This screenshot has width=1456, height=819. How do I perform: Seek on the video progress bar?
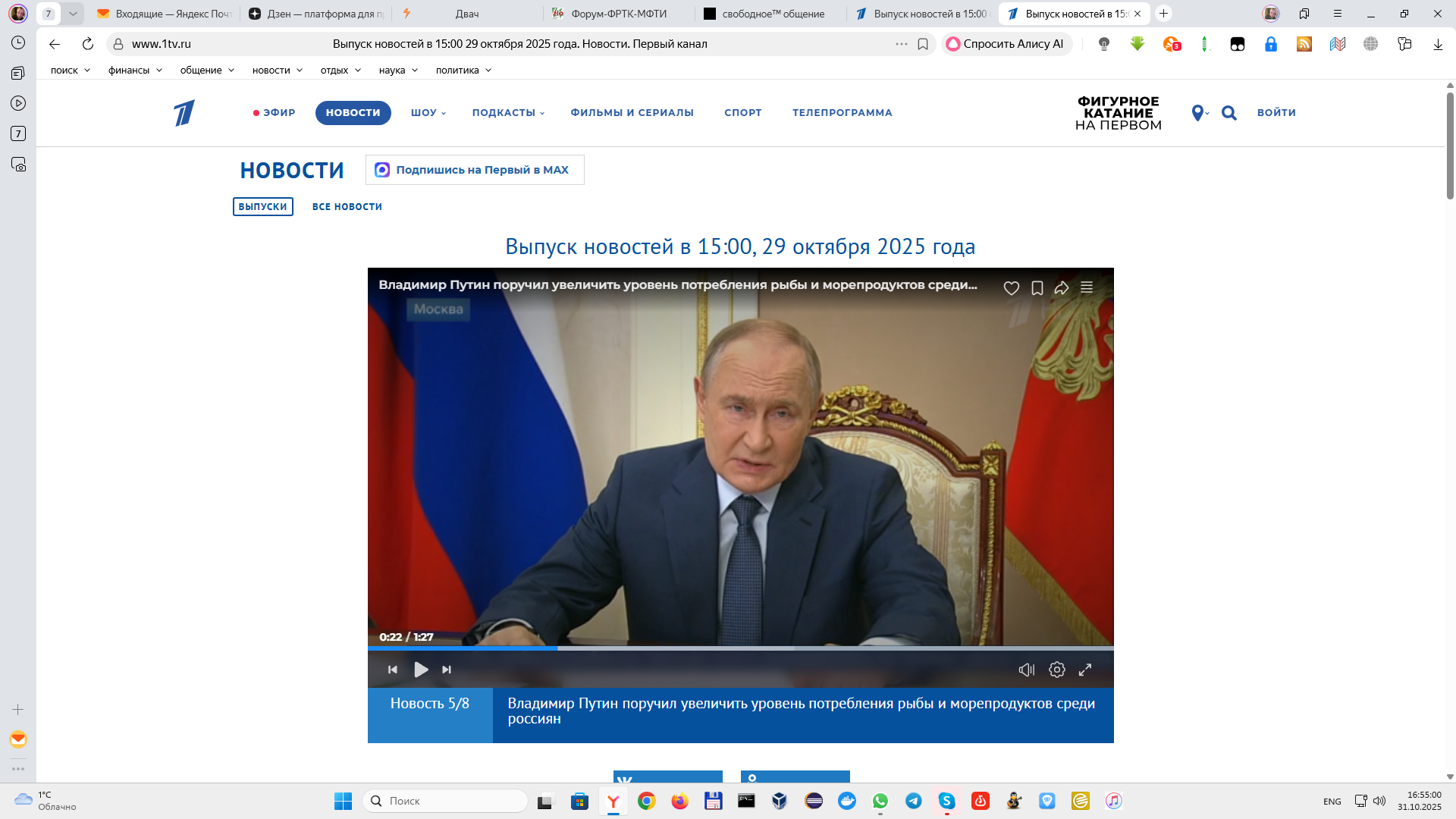740,648
